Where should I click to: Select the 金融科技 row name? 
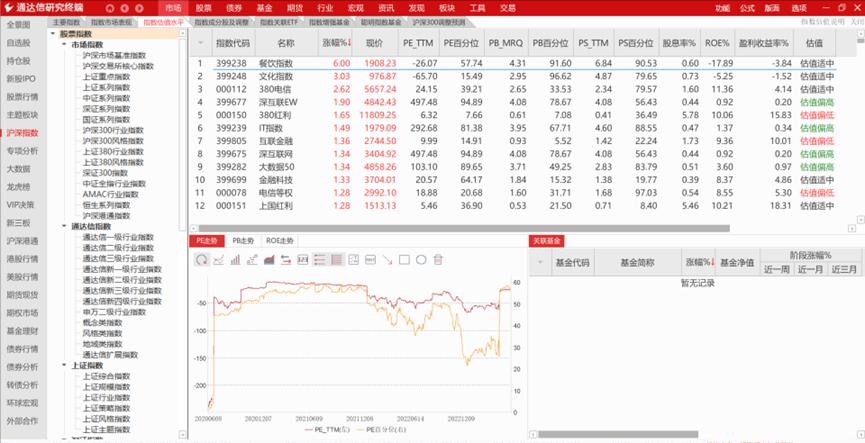(x=276, y=179)
